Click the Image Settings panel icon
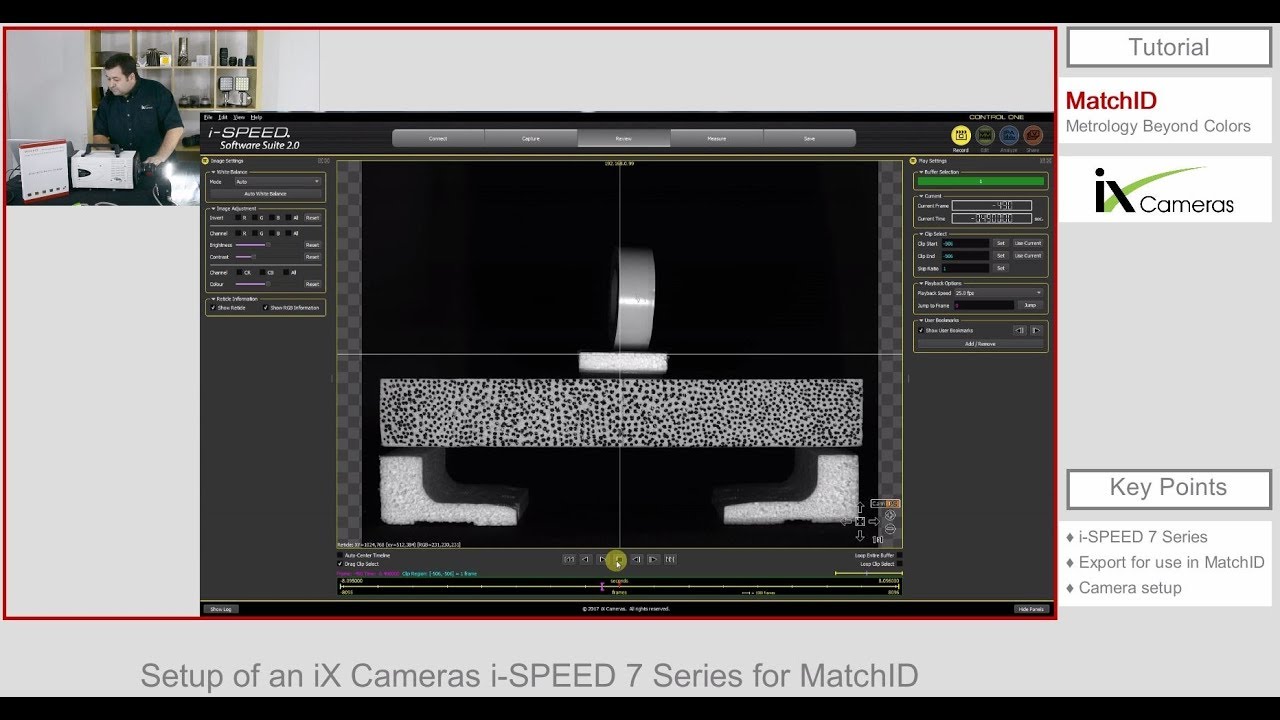The height and width of the screenshot is (720, 1280). 205,161
